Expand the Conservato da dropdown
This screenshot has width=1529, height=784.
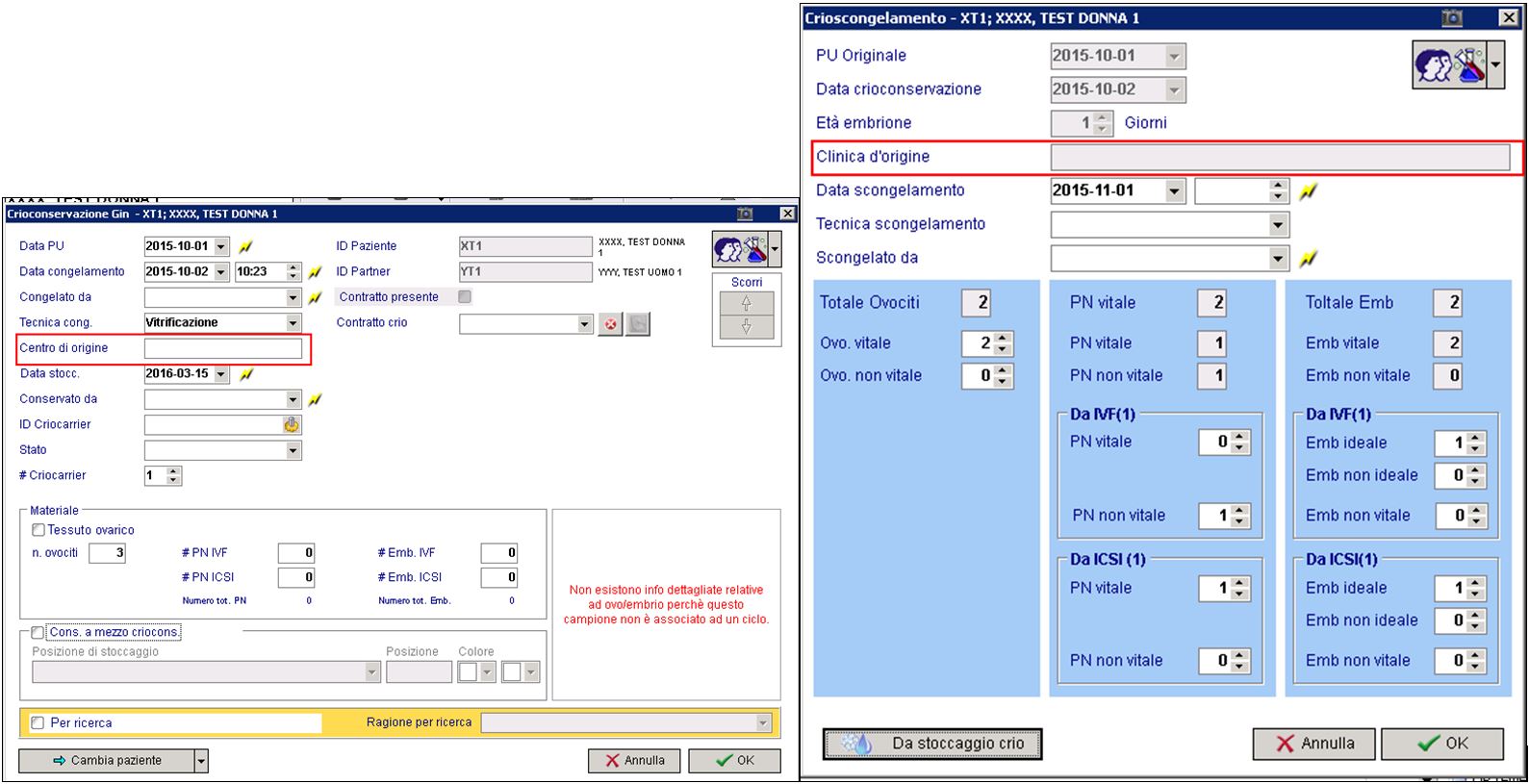pyautogui.click(x=293, y=399)
